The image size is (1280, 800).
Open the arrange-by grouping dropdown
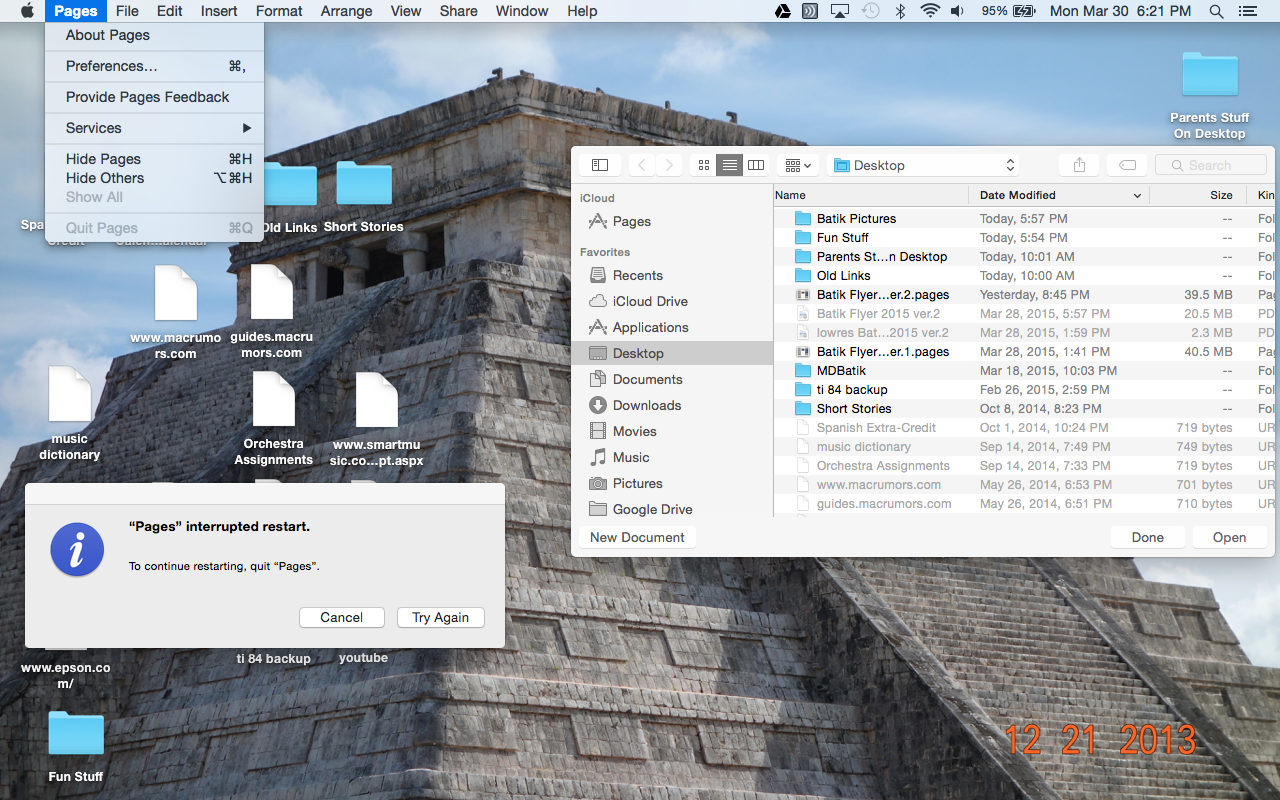(x=797, y=164)
